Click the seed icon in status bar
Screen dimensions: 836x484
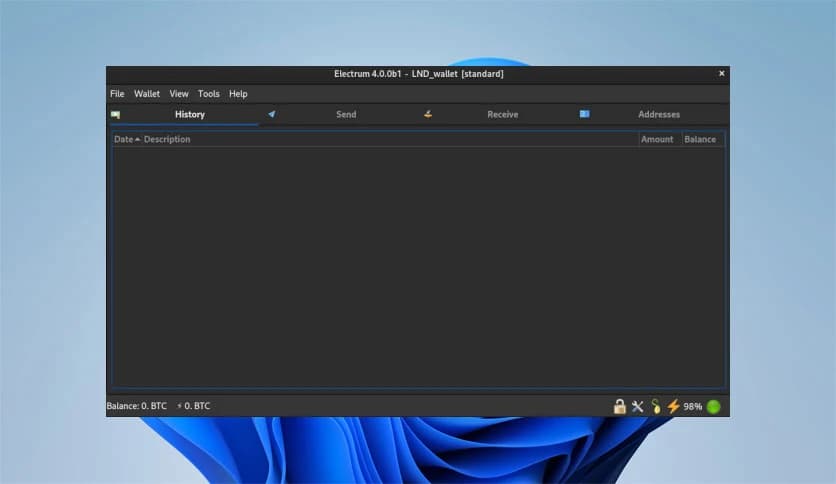point(656,407)
